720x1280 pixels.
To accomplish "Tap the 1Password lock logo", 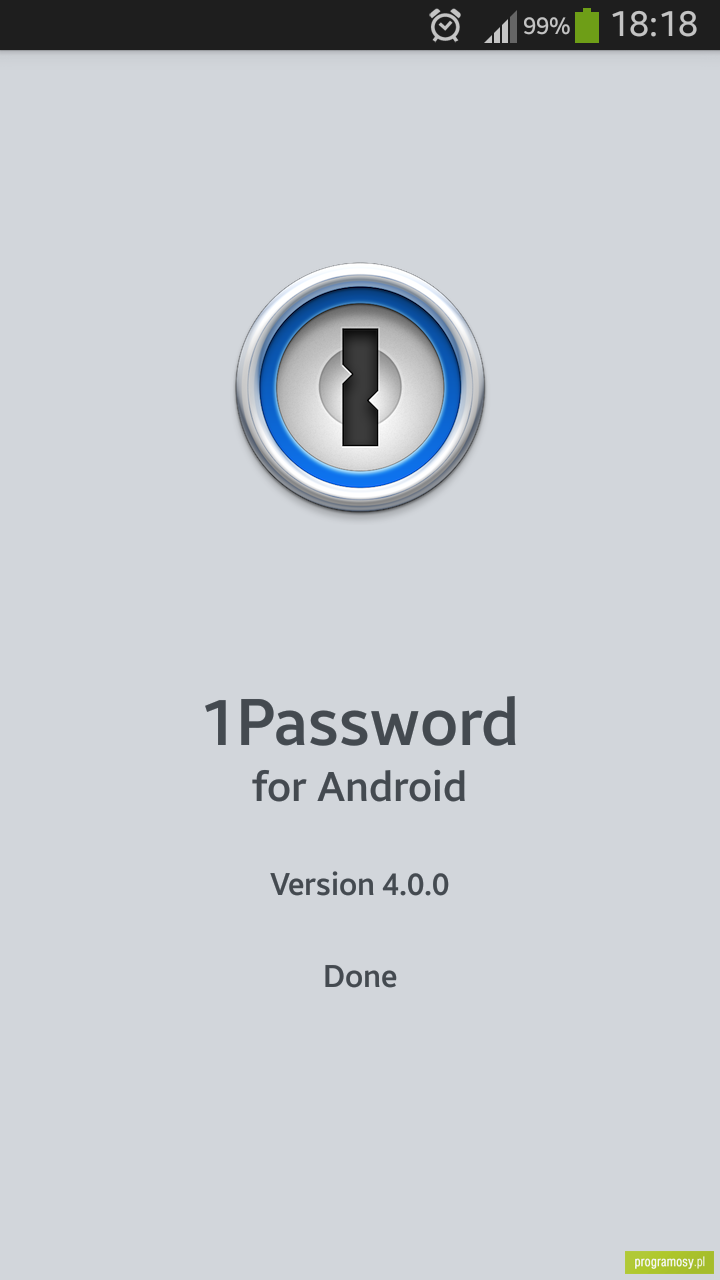I will [x=360, y=388].
